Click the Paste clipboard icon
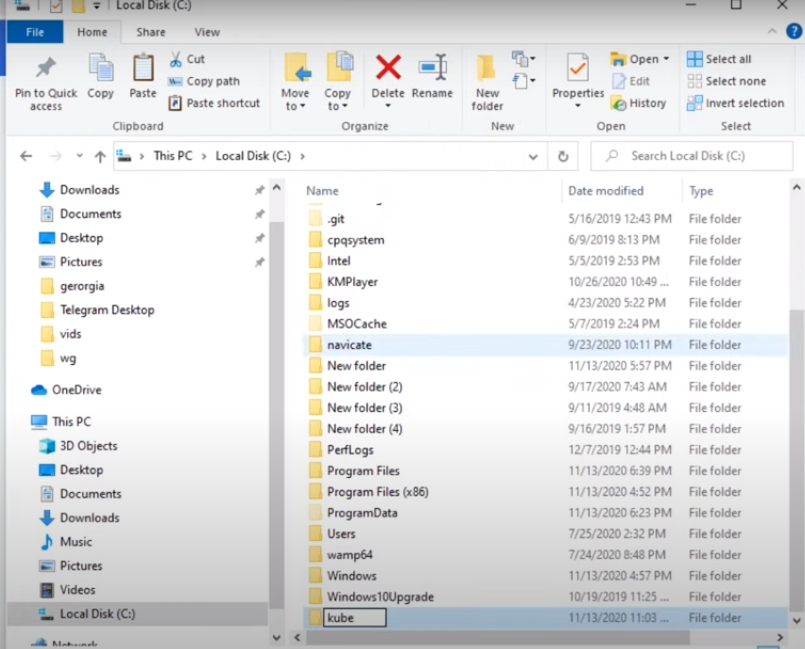Image resolution: width=805 pixels, height=649 pixels. click(x=143, y=70)
